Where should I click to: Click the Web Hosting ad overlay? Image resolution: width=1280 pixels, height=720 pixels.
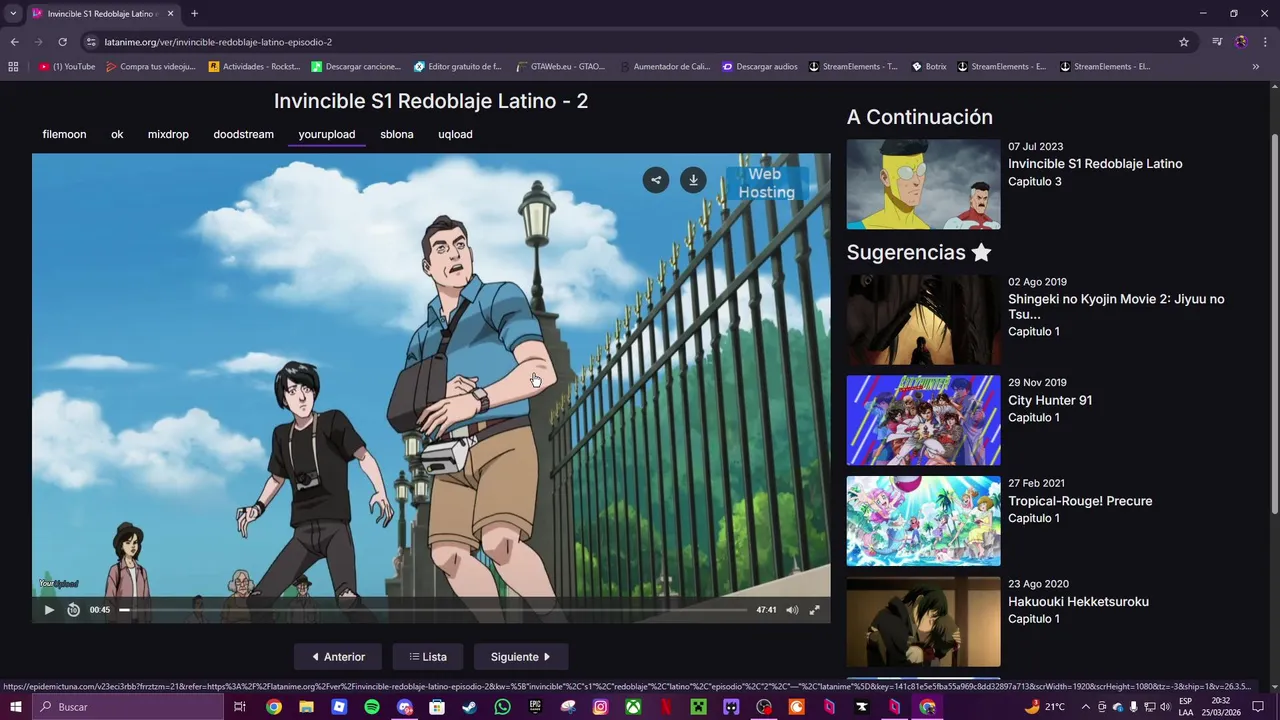(x=766, y=183)
